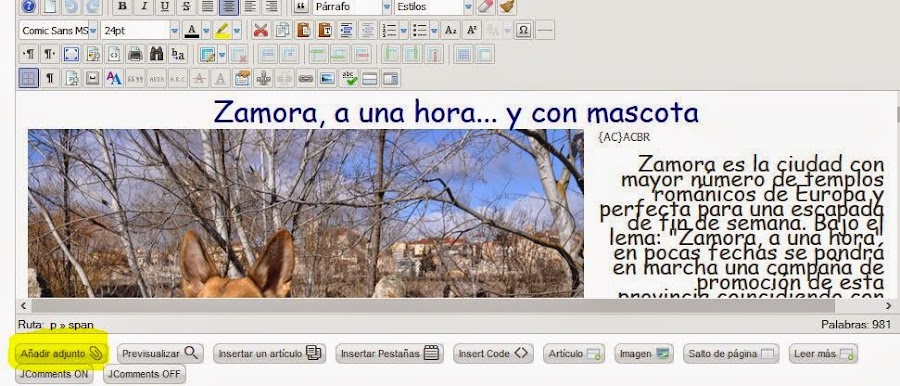
Task: Click the Zamora article title text
Action: tap(456, 112)
